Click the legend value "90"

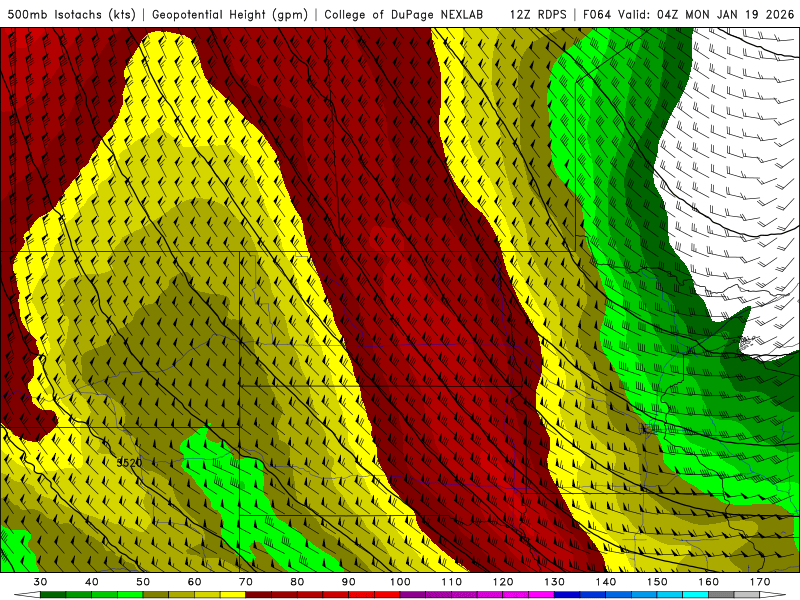tap(348, 582)
